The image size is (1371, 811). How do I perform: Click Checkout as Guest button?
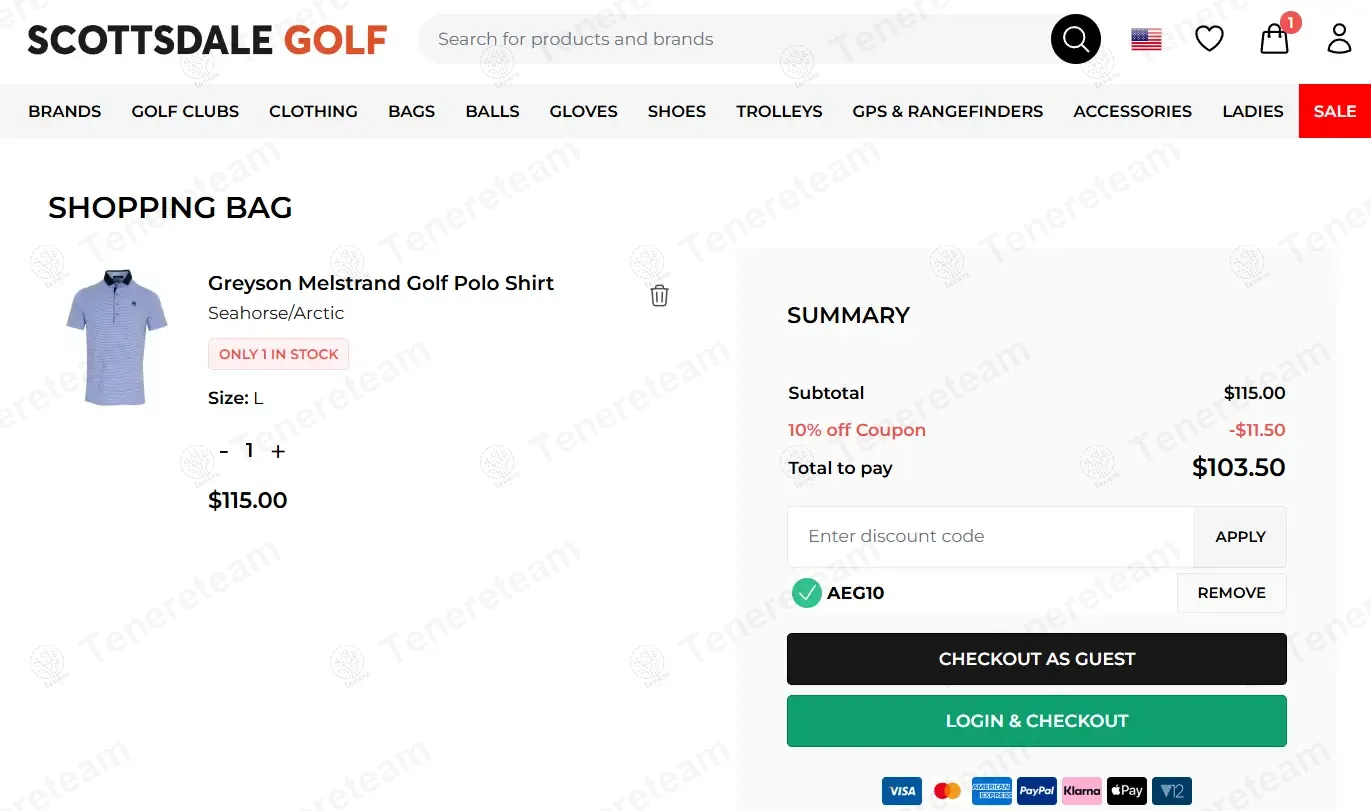click(1036, 659)
